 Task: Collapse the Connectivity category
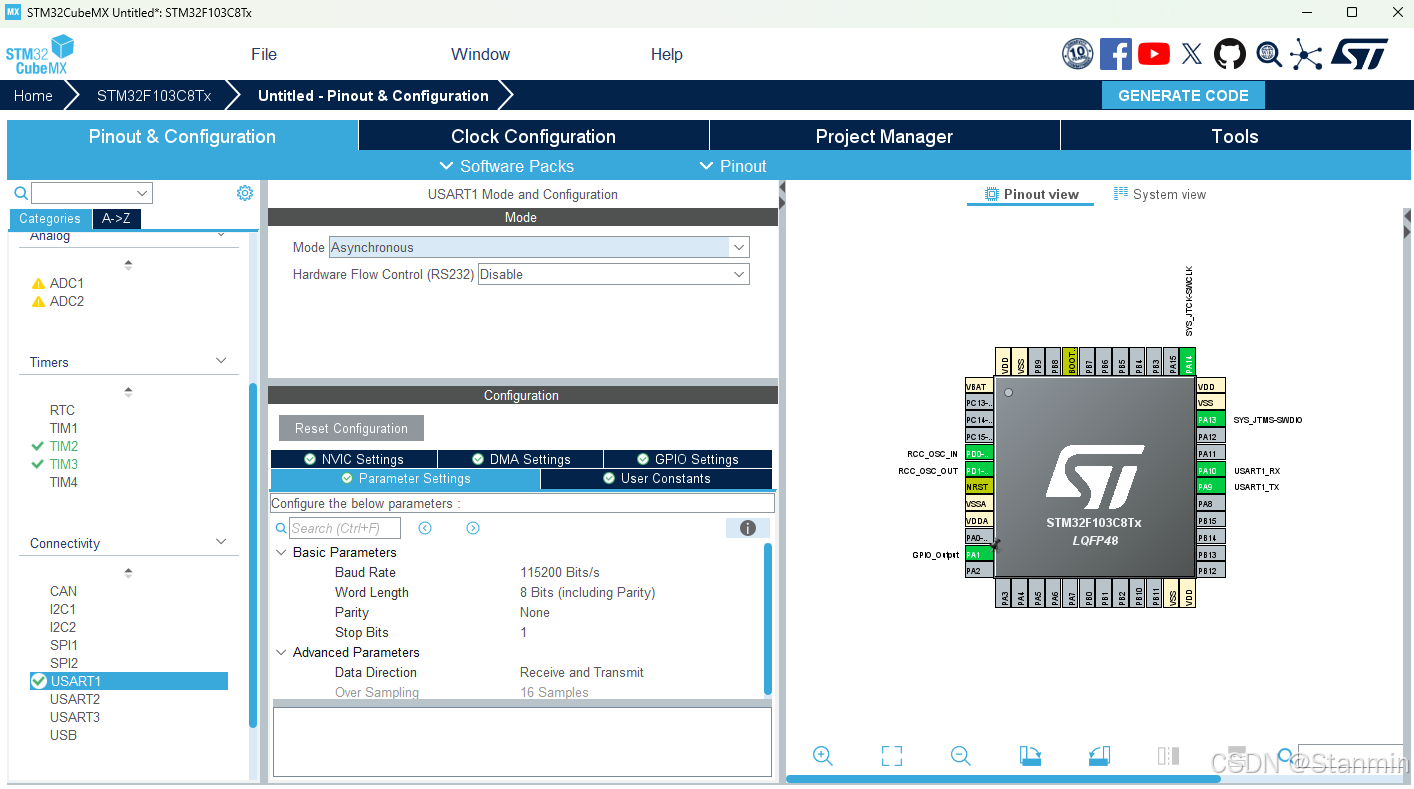(x=222, y=542)
